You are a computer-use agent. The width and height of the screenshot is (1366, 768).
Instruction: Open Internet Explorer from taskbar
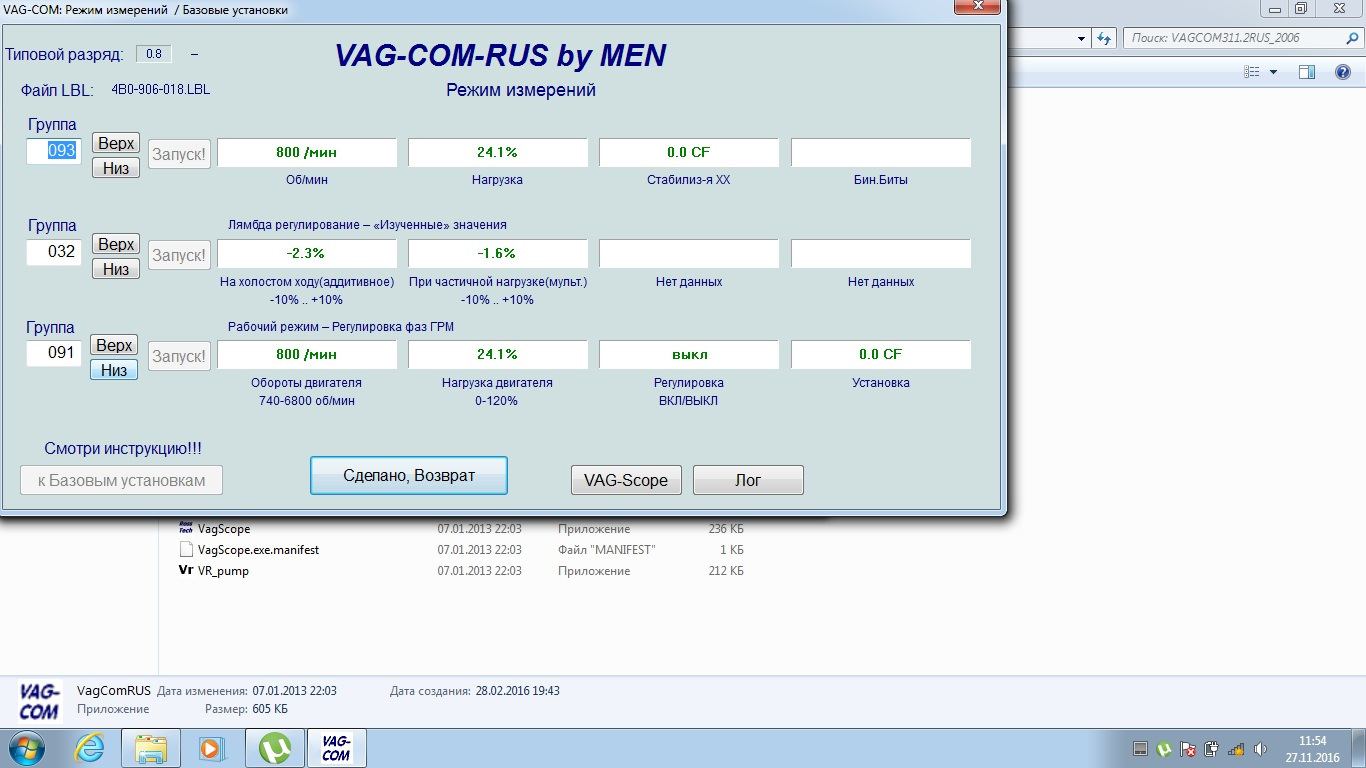point(90,747)
